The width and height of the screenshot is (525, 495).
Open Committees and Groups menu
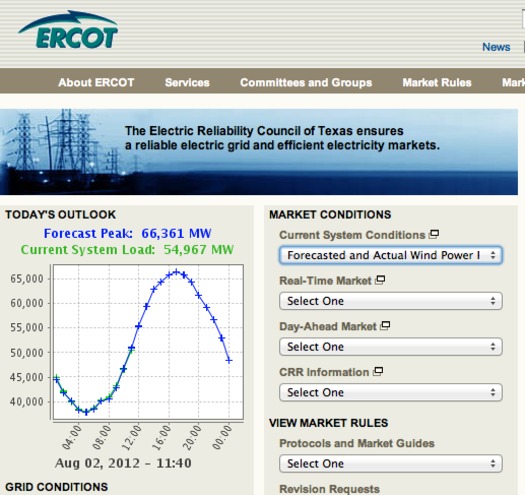pos(306,82)
